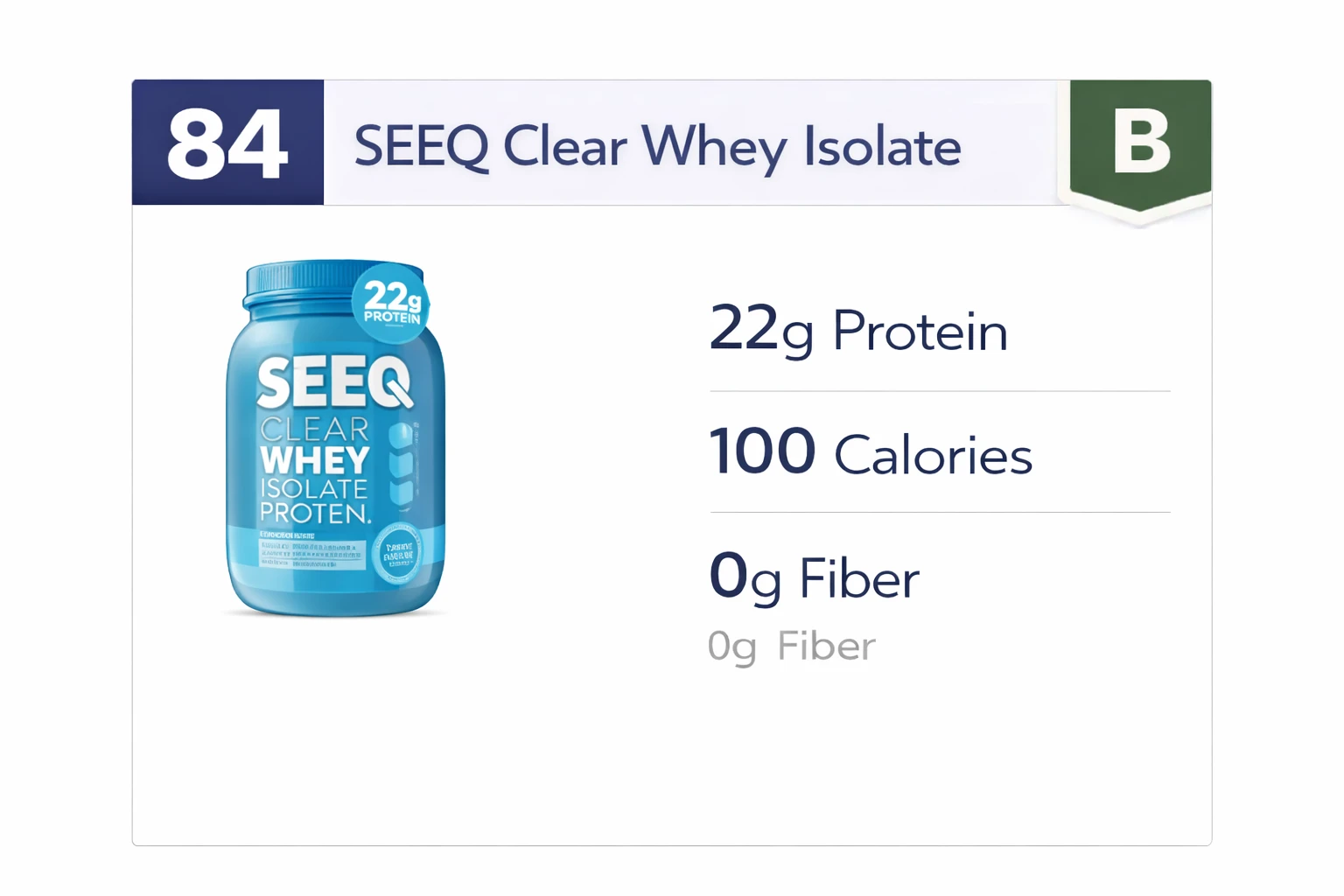Viewport: 1344px width, 896px height.
Task: Click the divider line below 100 Calories
Action: [940, 512]
